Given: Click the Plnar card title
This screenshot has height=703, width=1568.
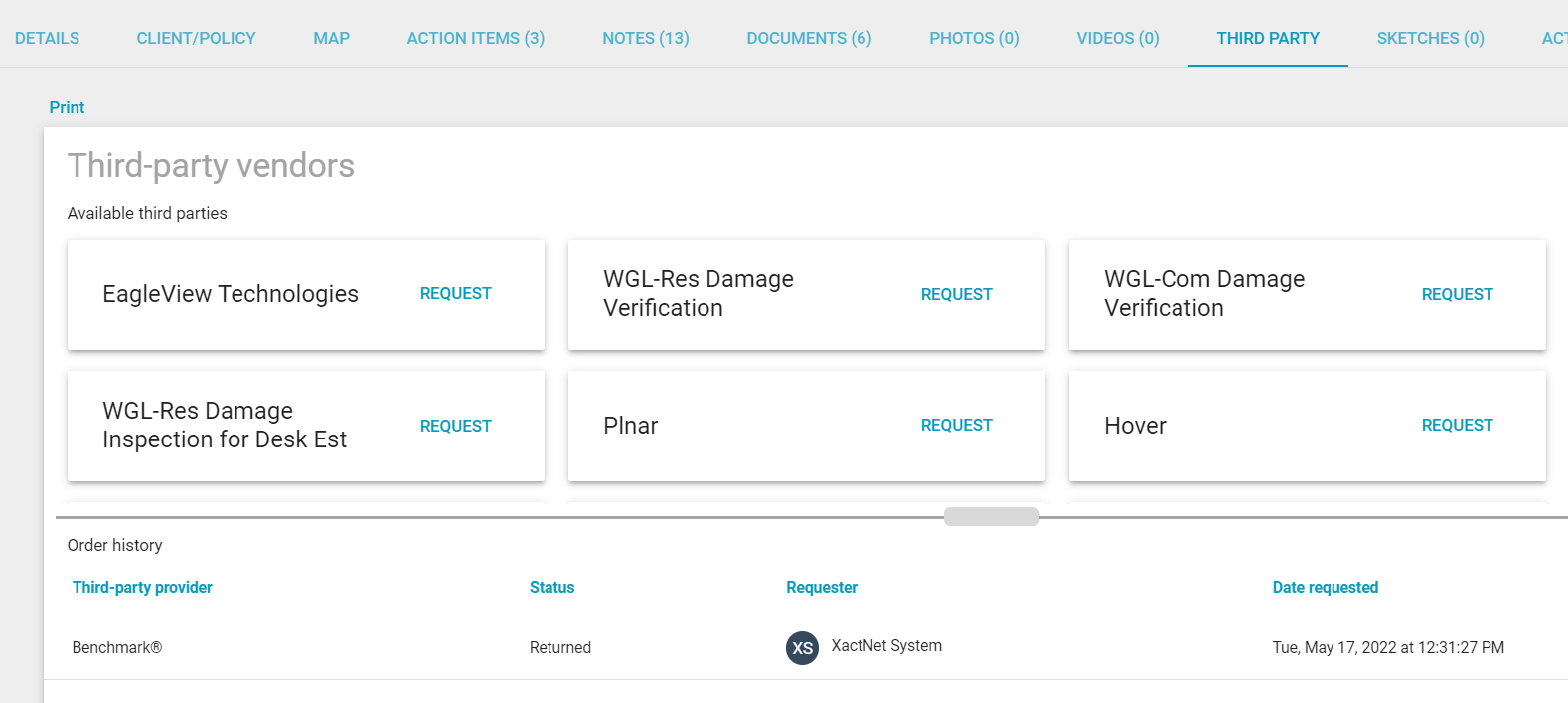Looking at the screenshot, I should click(630, 426).
